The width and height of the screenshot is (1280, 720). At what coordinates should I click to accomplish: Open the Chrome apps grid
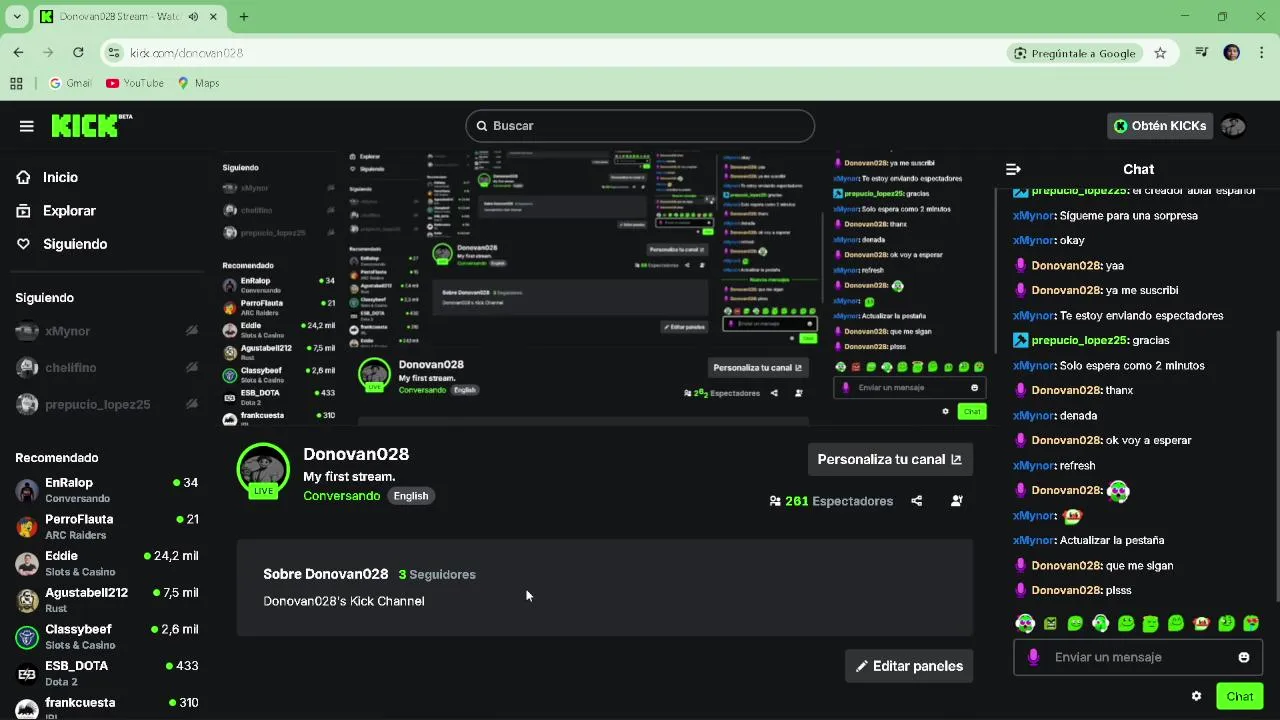pos(16,83)
